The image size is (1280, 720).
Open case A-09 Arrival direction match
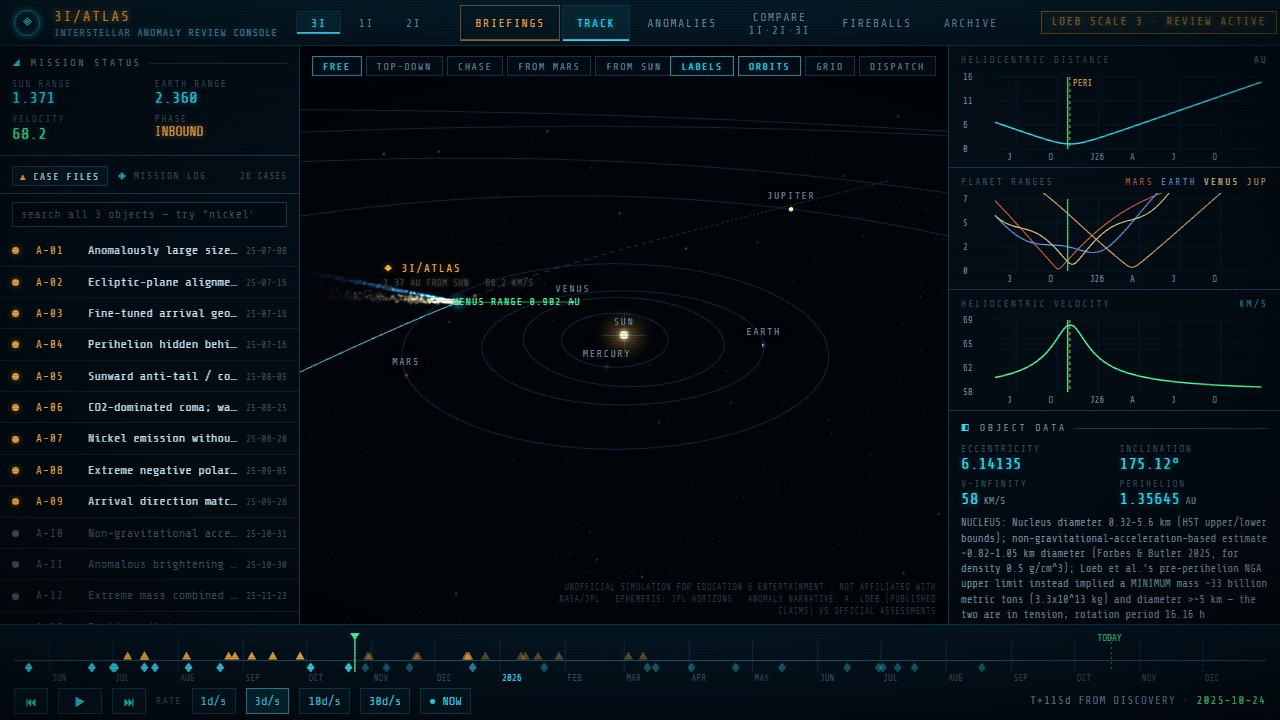coord(149,501)
